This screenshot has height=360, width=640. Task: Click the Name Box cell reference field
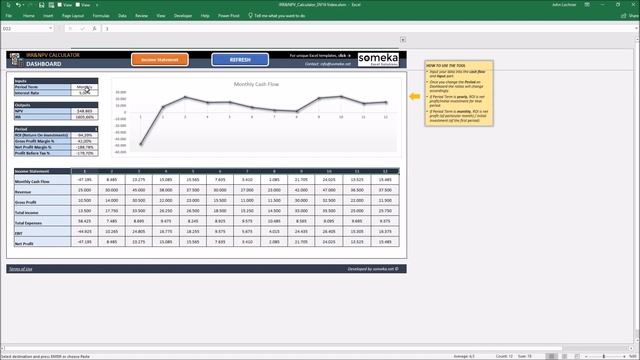click(x=24, y=29)
